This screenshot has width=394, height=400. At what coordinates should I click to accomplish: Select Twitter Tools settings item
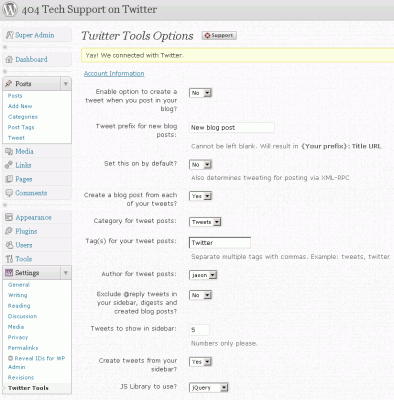coord(28,388)
